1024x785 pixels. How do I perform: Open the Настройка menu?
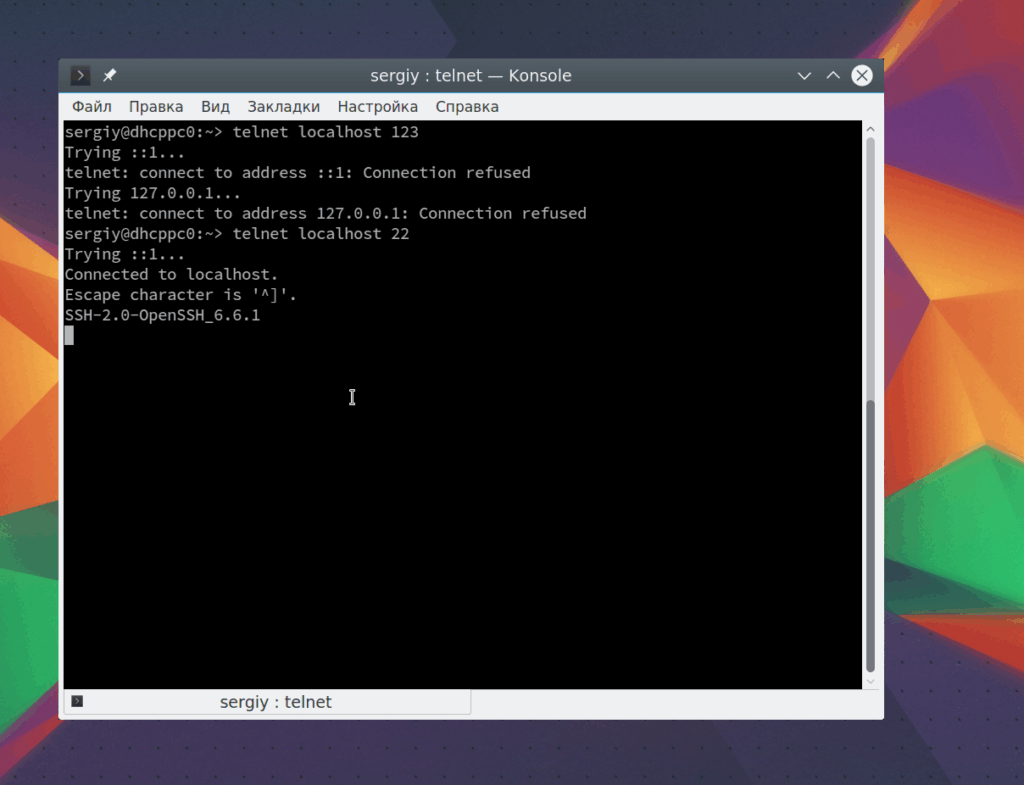click(377, 106)
